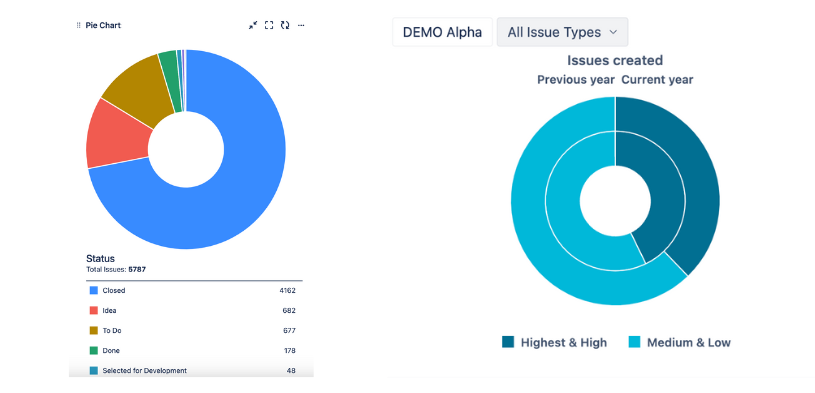
Task: Click the Current year label
Action: click(658, 80)
